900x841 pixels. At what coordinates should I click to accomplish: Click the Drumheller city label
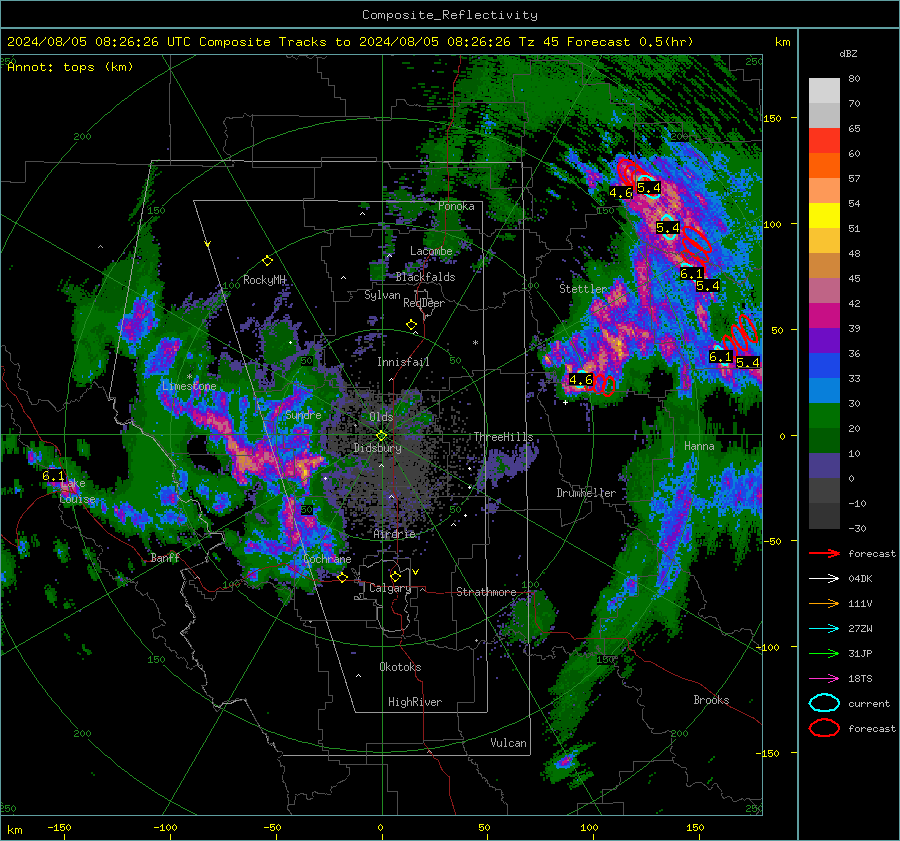point(586,493)
